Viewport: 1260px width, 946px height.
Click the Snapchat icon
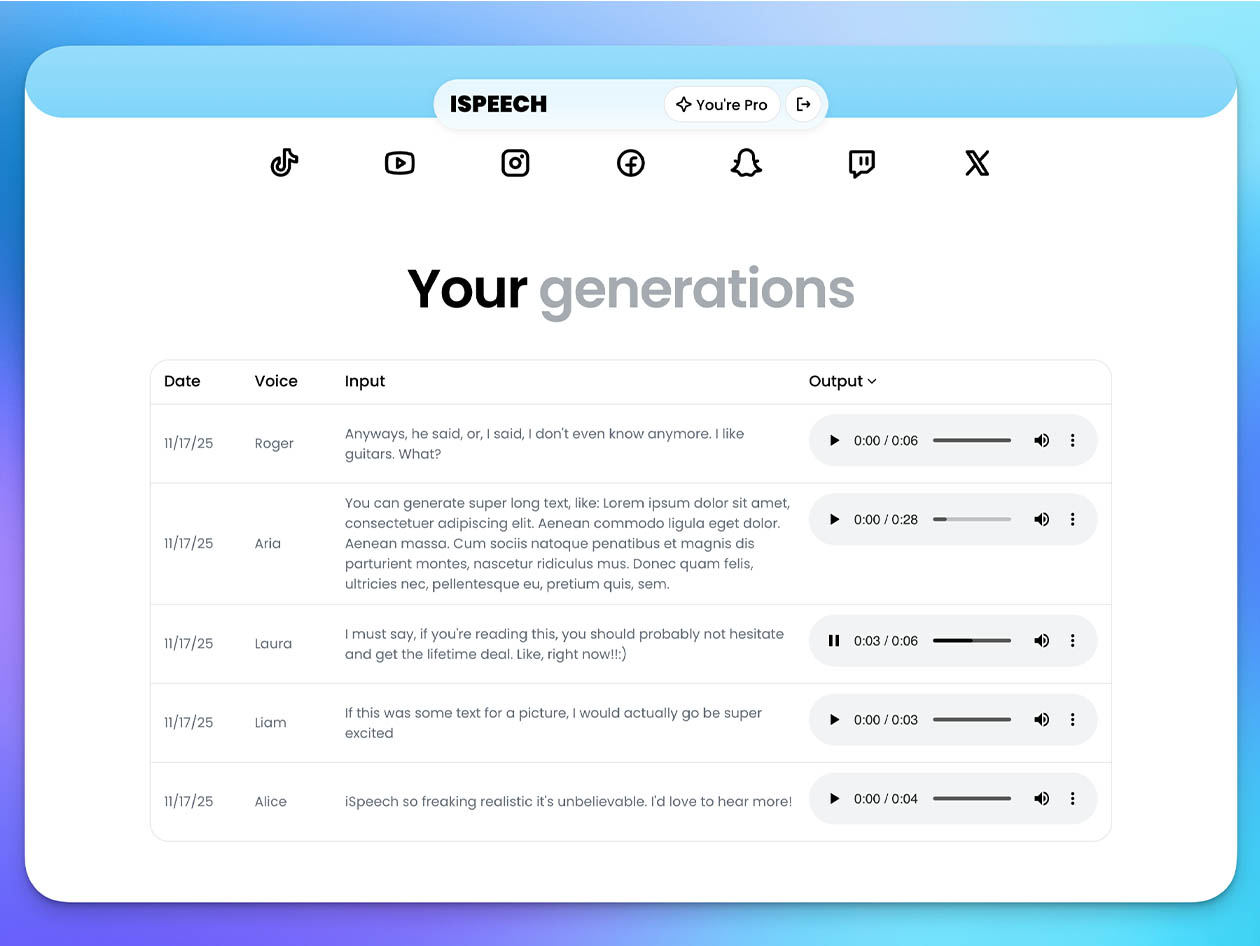click(x=745, y=162)
